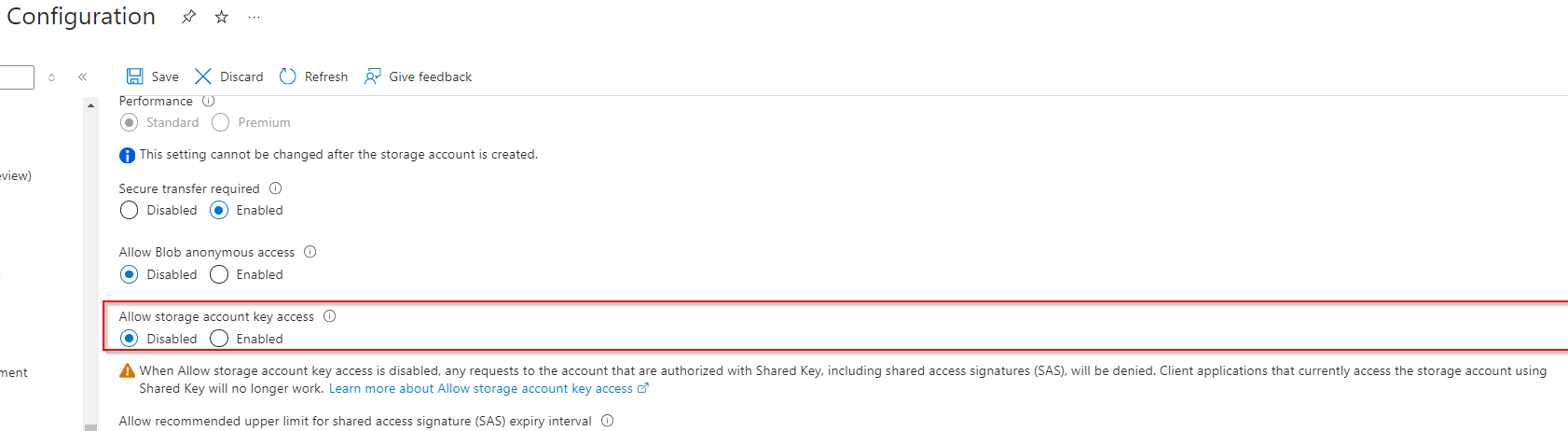
Task: Discard the configuration changes
Action: pyautogui.click(x=229, y=76)
